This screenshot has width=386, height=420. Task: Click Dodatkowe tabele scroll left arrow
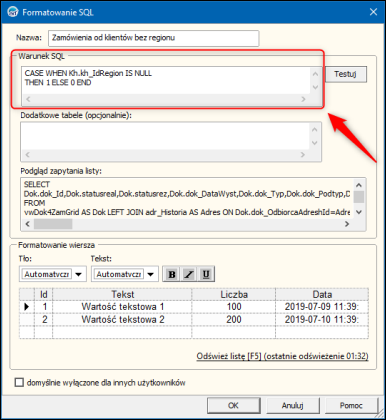click(28, 155)
